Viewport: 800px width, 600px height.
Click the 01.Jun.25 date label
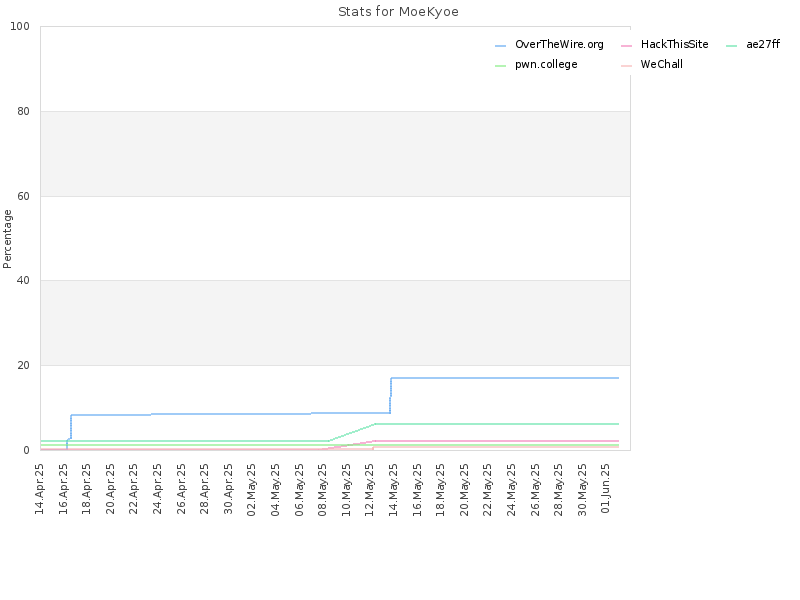tap(606, 488)
